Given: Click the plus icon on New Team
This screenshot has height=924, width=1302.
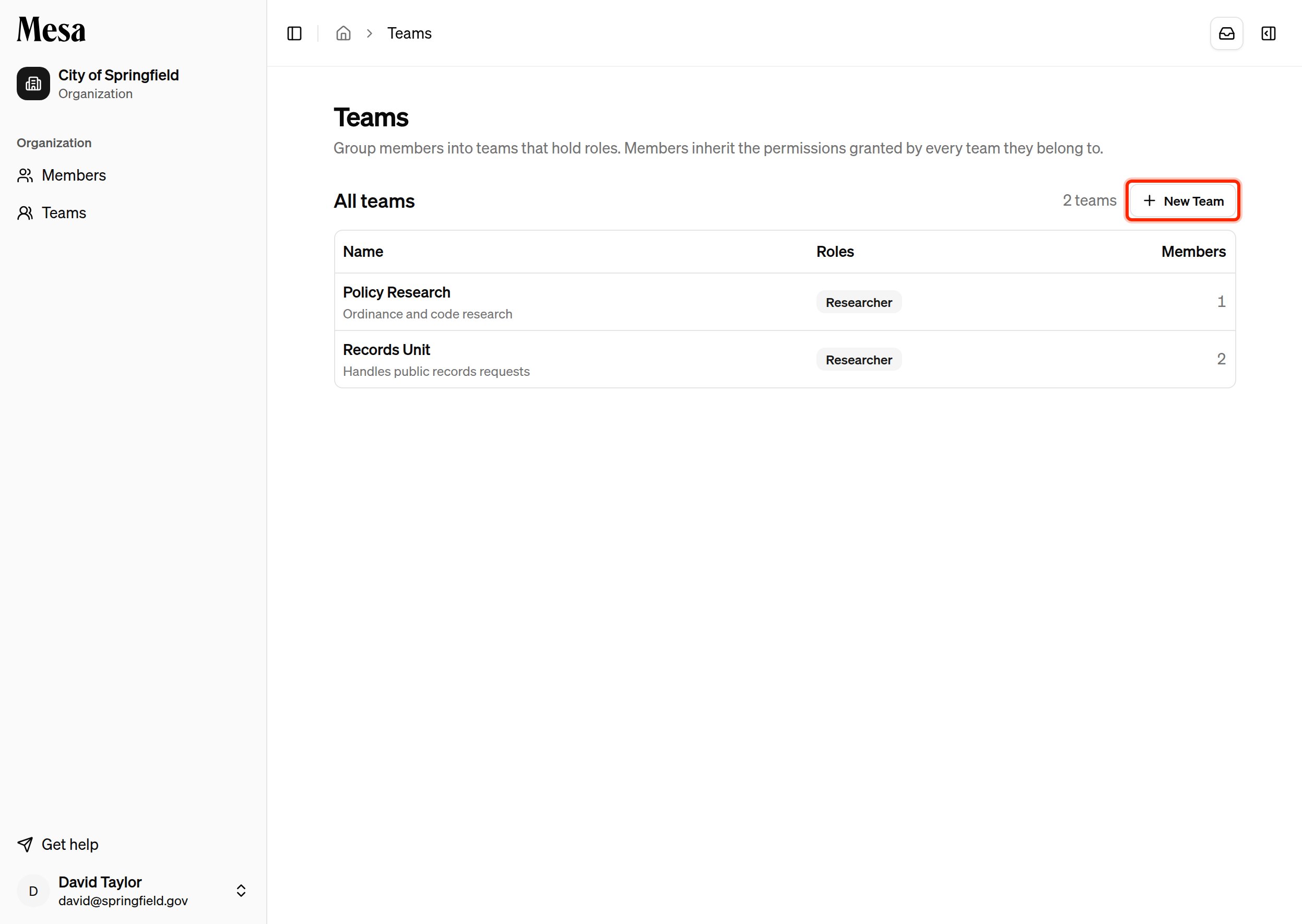Looking at the screenshot, I should click(x=1150, y=201).
